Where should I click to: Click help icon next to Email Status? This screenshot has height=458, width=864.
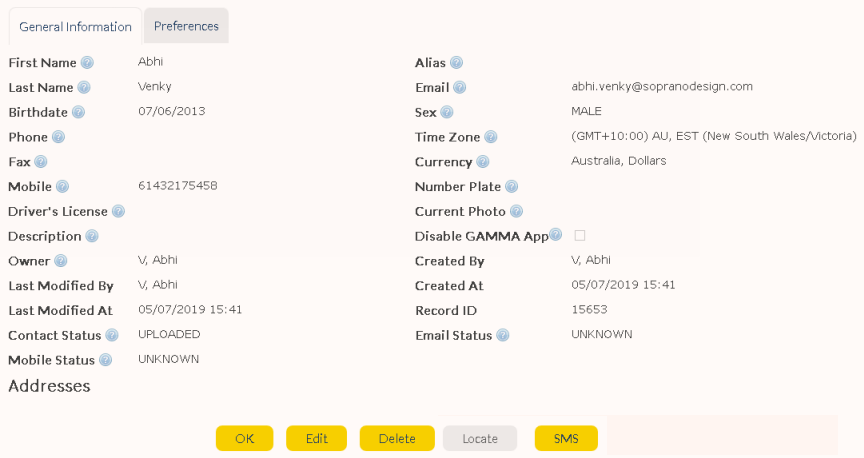tap(502, 336)
